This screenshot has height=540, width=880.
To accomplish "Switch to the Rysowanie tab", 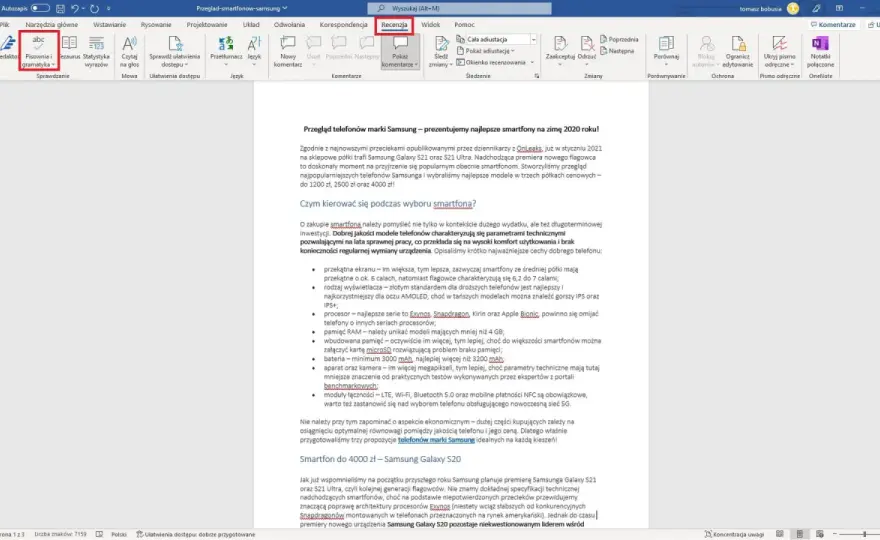I will 156,25.
